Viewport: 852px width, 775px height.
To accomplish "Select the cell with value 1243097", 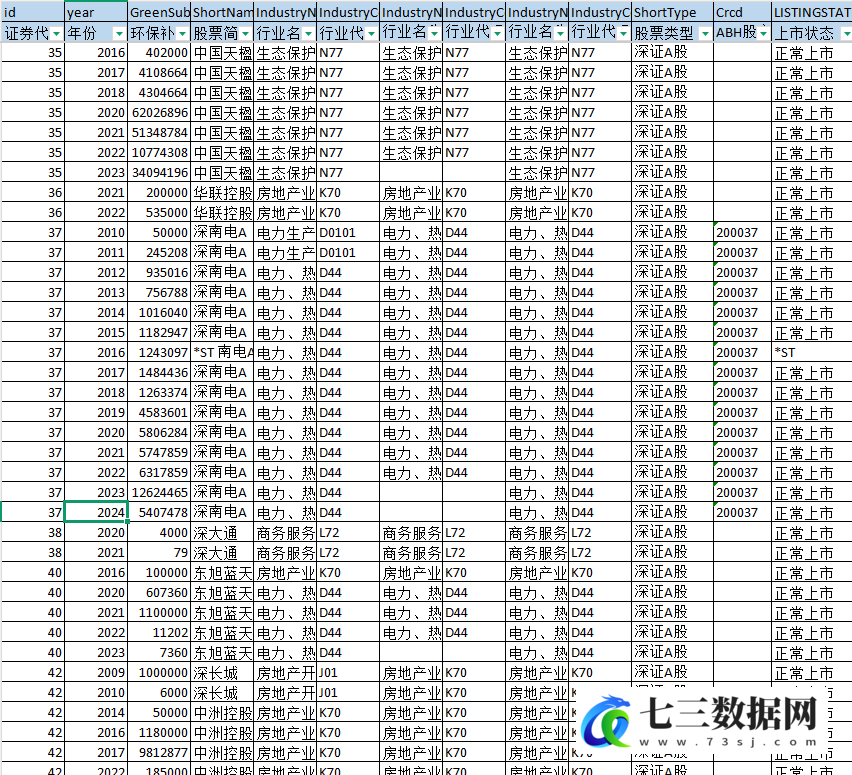I will pyautogui.click(x=159, y=353).
